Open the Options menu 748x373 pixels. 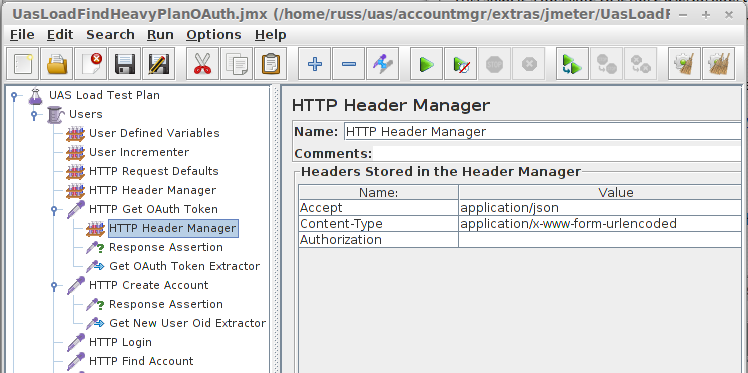pyautogui.click(x=214, y=35)
